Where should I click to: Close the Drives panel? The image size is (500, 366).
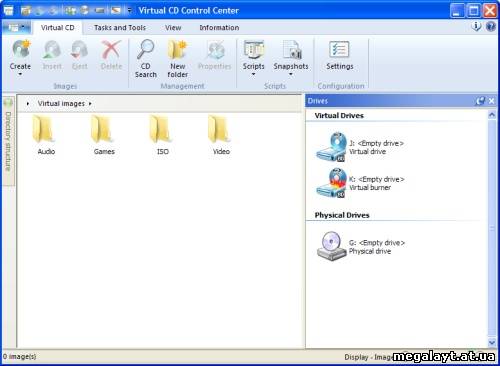[492, 101]
